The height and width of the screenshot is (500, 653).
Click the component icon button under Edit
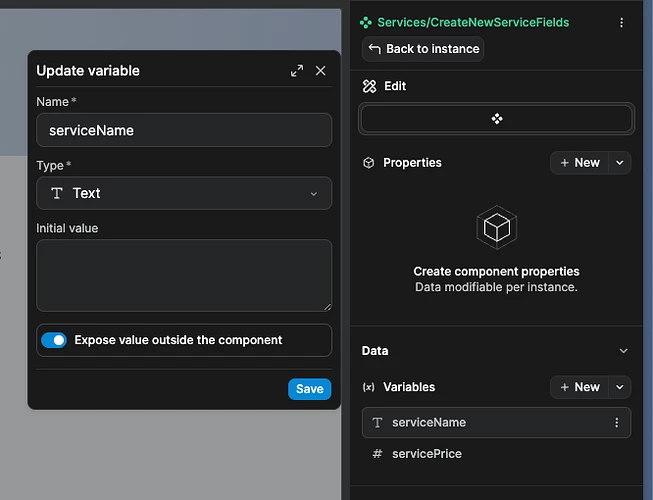tap(496, 119)
